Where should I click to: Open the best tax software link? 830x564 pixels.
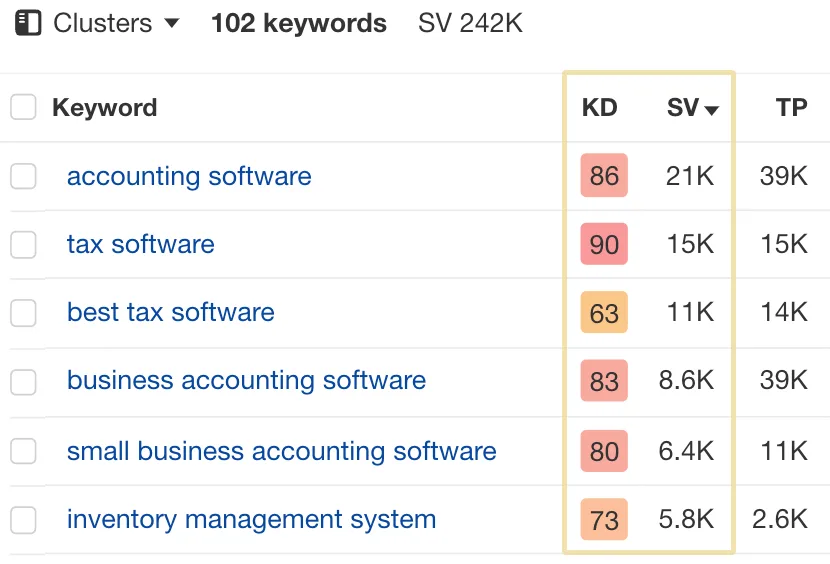[x=170, y=312]
